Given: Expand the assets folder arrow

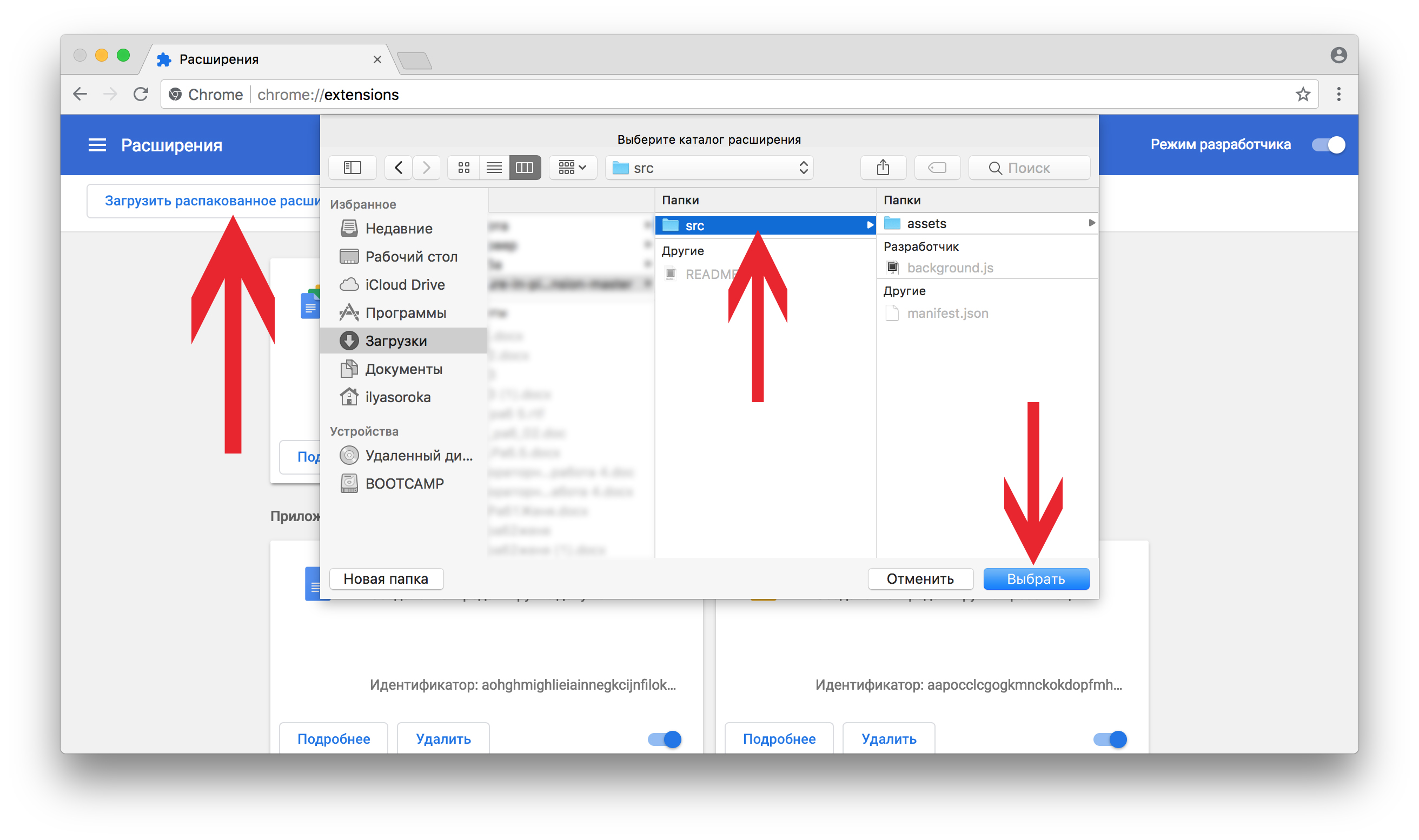Looking at the screenshot, I should (1091, 223).
